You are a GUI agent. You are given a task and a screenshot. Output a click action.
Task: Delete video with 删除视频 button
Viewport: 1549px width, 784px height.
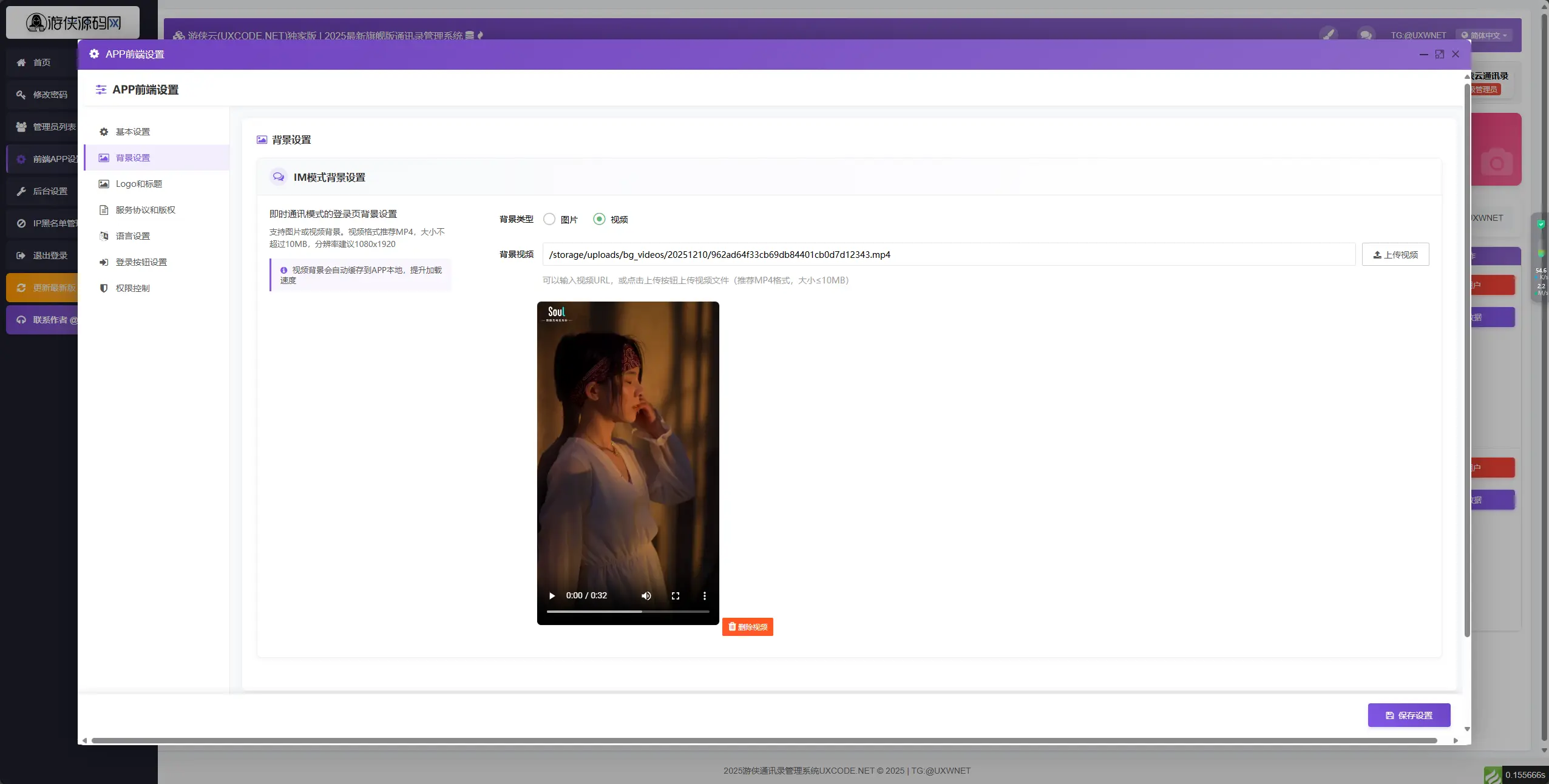[747, 627]
